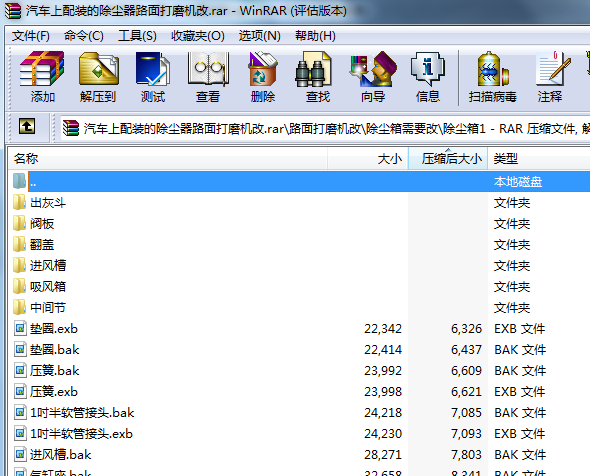This screenshot has height=476, width=590.
Task: Open the 命令(C) menu
Action: pyautogui.click(x=84, y=36)
